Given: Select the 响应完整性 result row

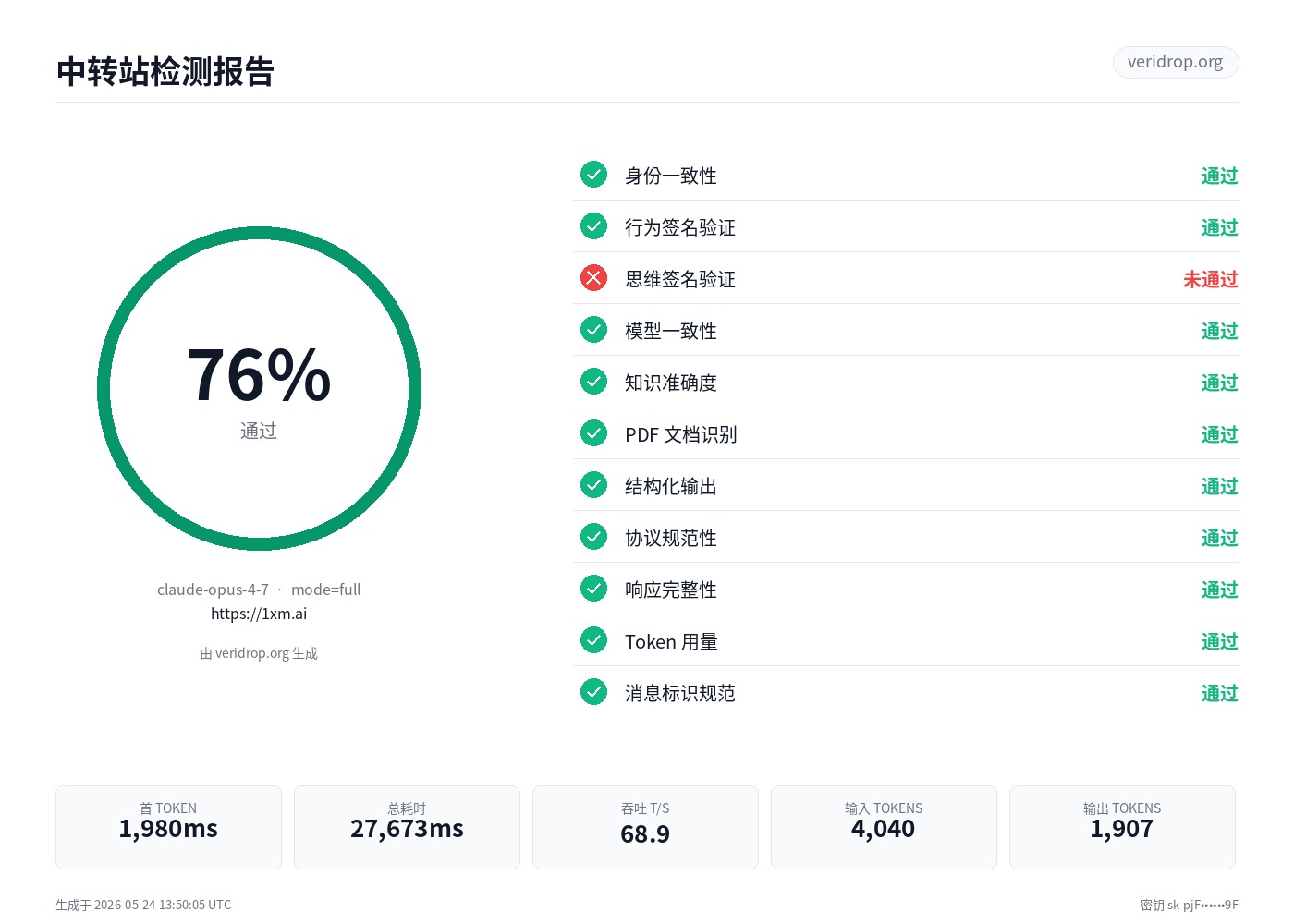Looking at the screenshot, I should point(906,589).
